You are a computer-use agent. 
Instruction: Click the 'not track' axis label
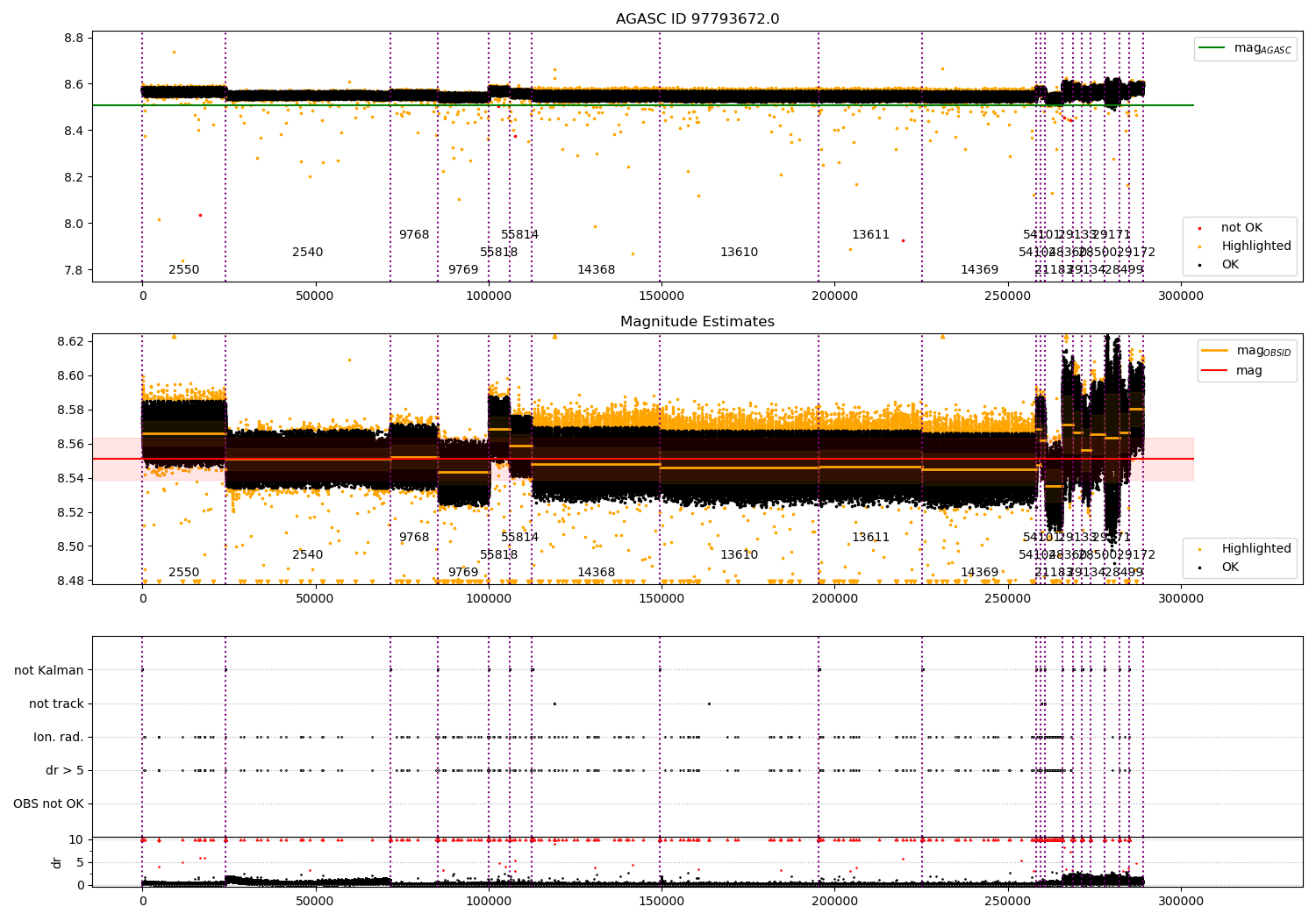[56, 704]
